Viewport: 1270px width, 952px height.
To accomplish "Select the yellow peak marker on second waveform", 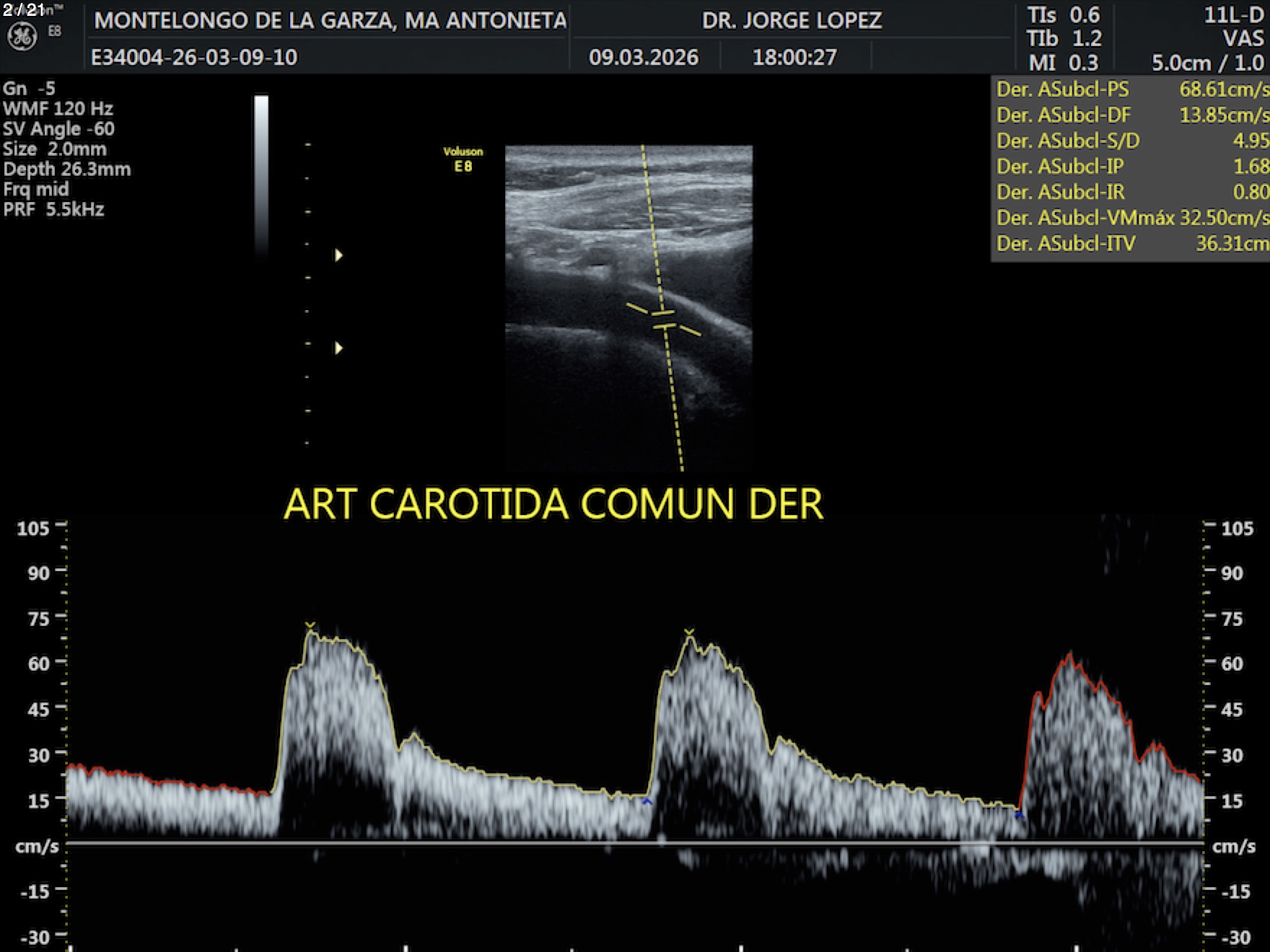I will pos(689,633).
